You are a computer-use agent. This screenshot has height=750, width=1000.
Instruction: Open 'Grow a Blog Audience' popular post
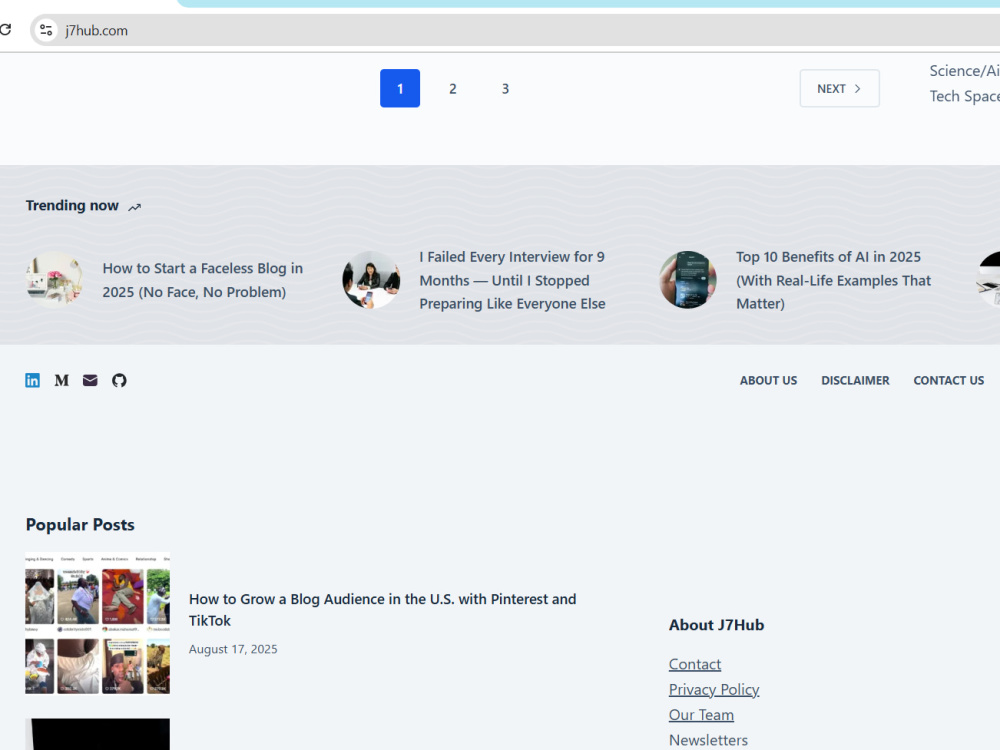tap(383, 610)
